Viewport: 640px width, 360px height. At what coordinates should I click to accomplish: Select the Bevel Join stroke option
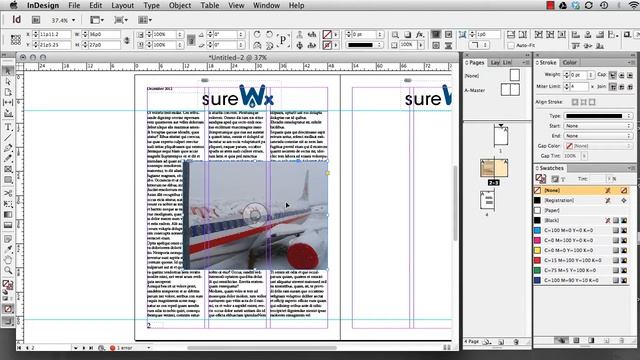point(630,87)
